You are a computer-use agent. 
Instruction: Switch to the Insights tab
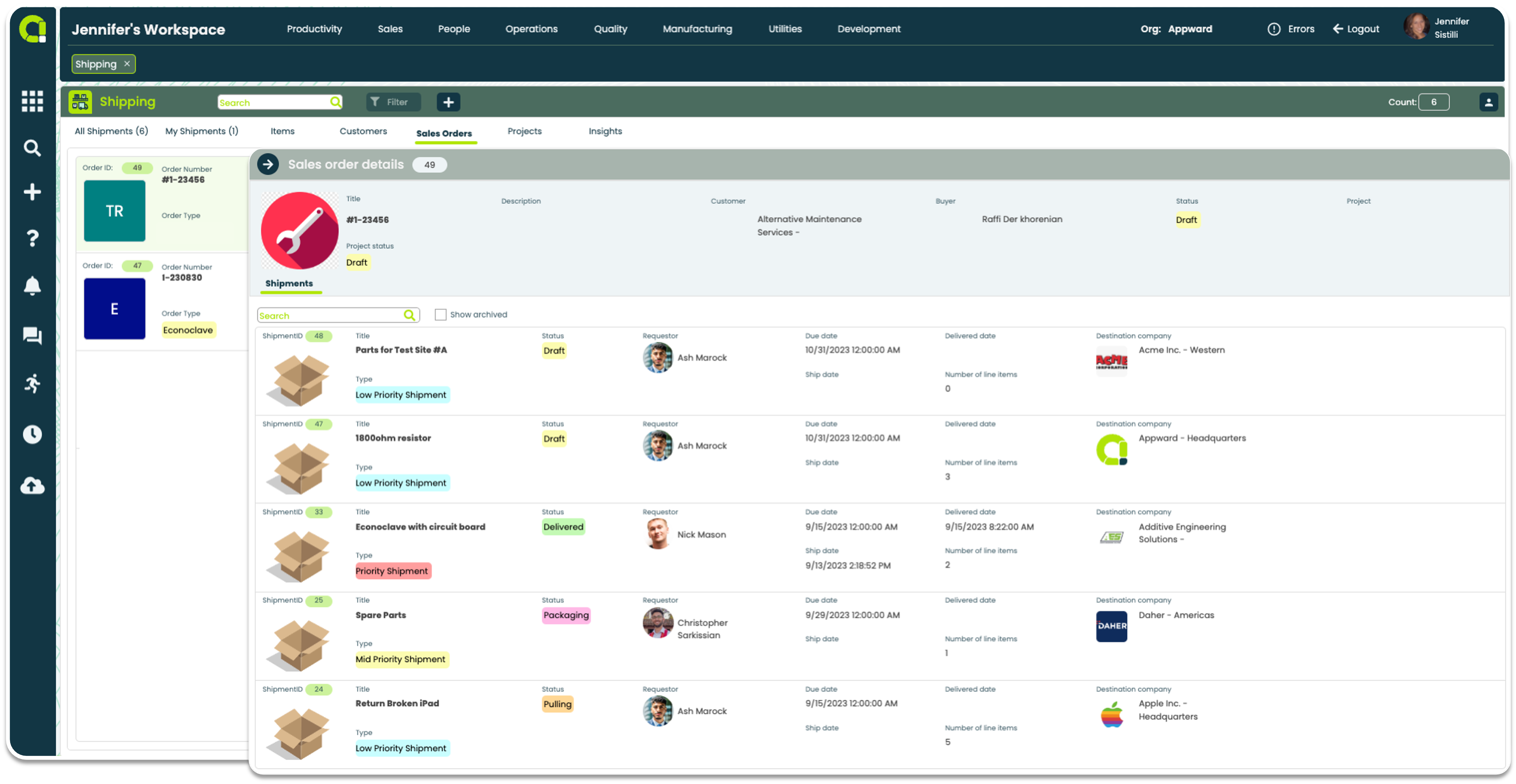pos(605,131)
